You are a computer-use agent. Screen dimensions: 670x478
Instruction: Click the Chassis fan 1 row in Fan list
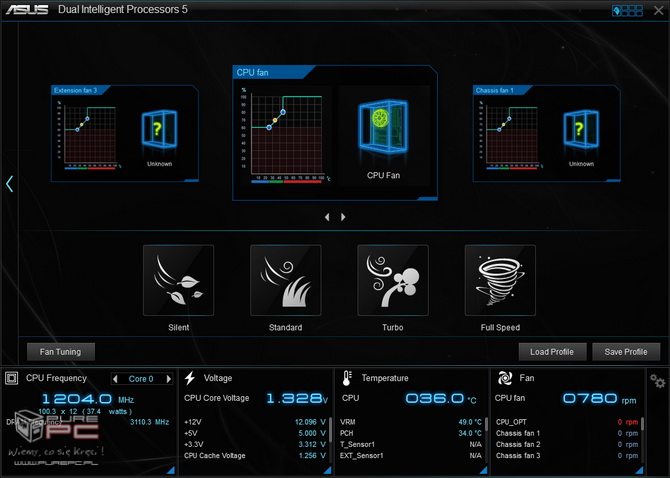pyautogui.click(x=567, y=433)
